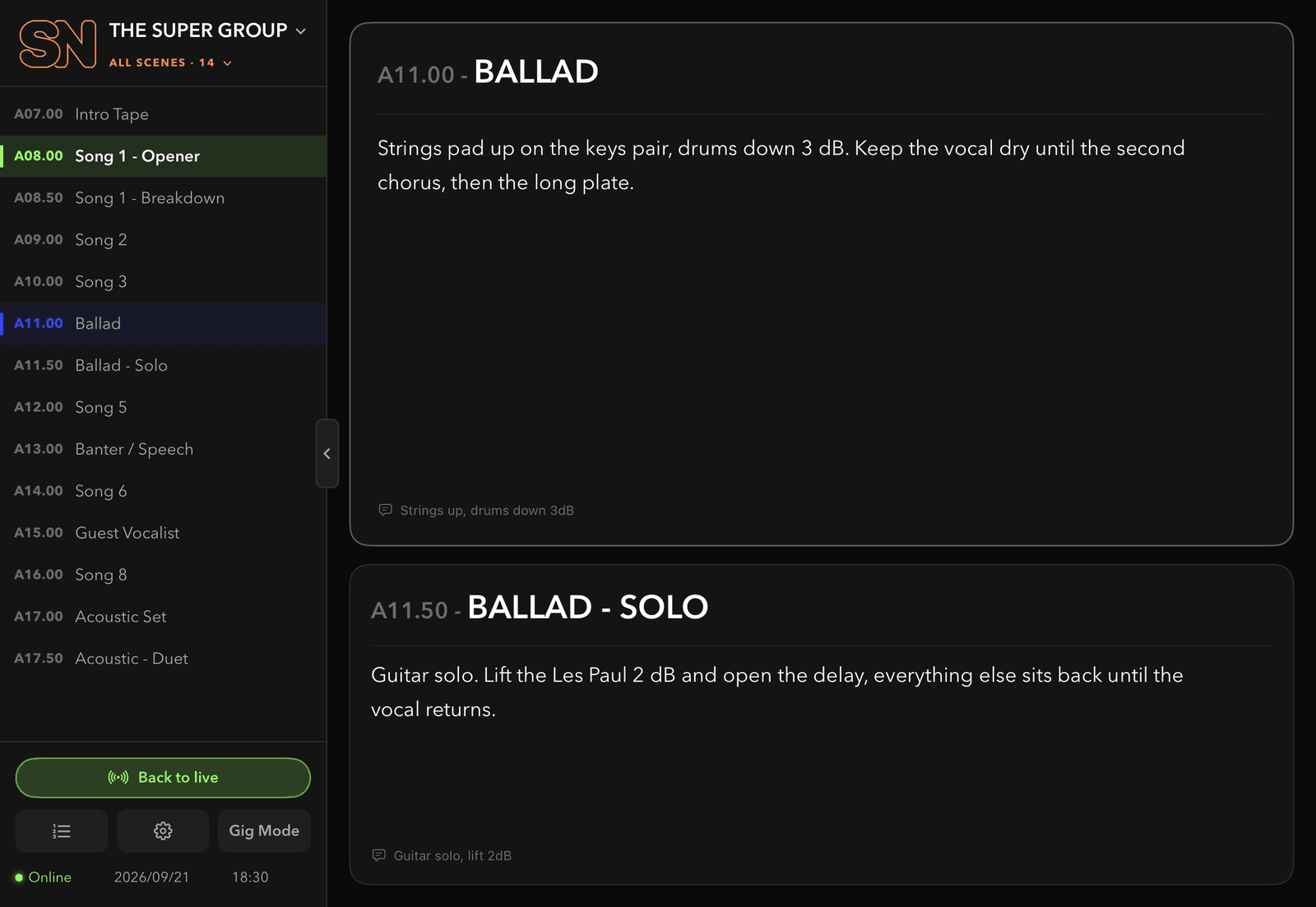Screen dimensions: 1316x907
Task: Open settings with the gear icon
Action: point(163,831)
